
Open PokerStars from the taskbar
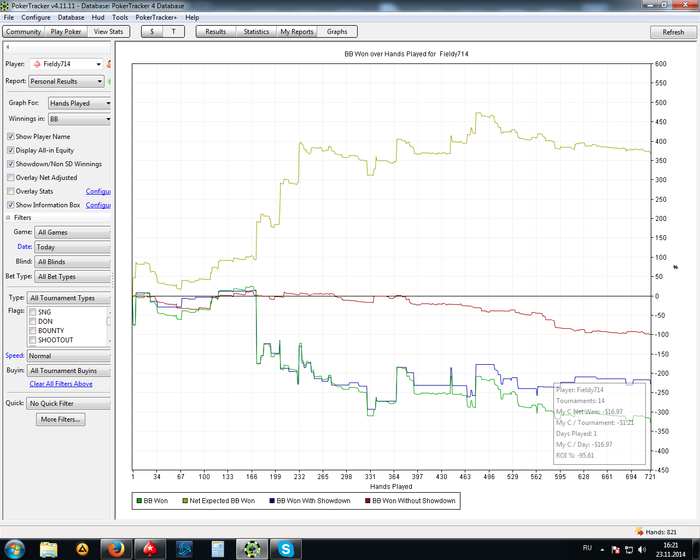[150, 550]
